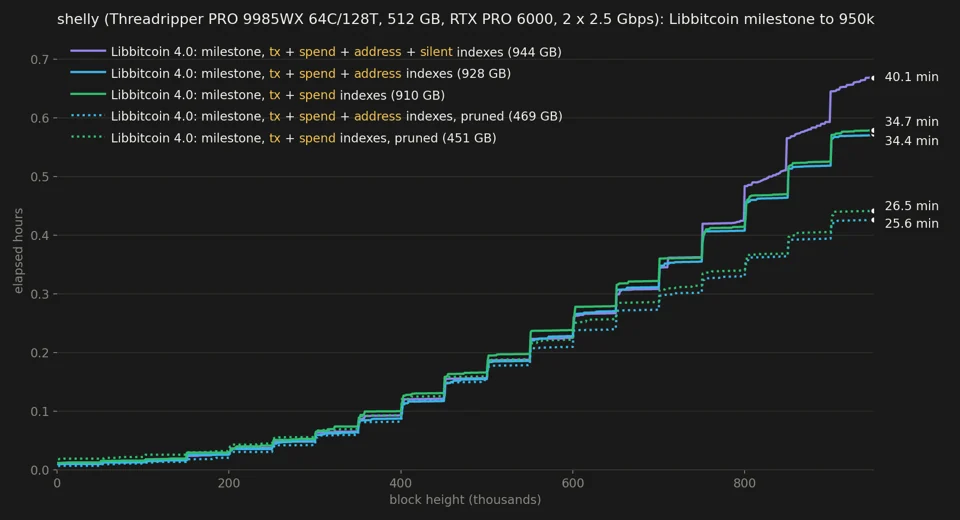Click the 40.1 min endpoint label
The width and height of the screenshot is (960, 520).
[911, 77]
